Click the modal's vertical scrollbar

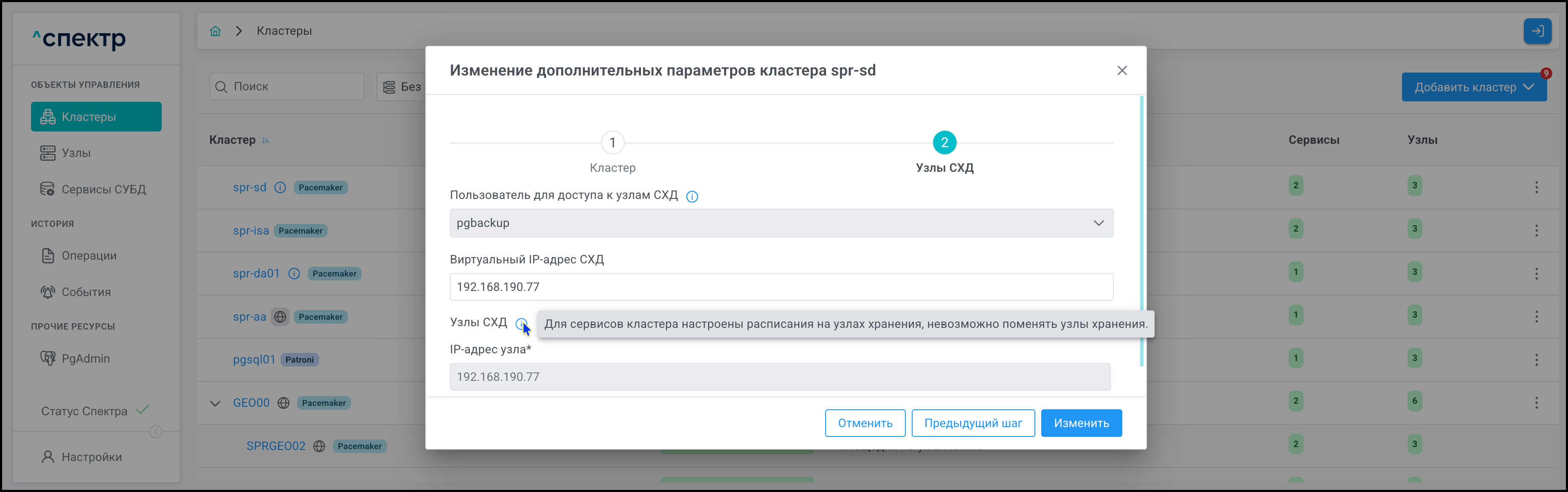point(1141,231)
